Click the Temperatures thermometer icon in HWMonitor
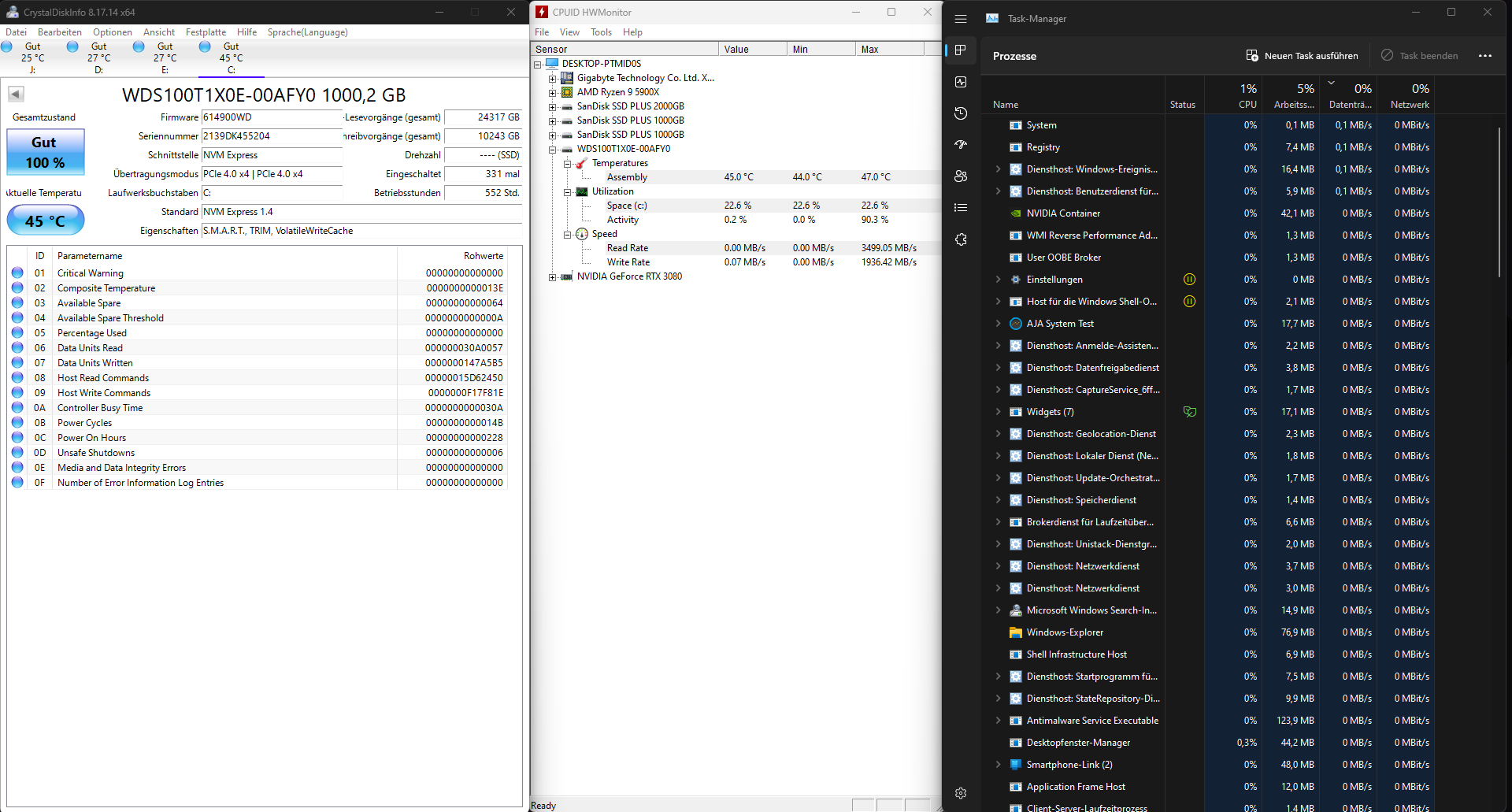 coord(582,163)
